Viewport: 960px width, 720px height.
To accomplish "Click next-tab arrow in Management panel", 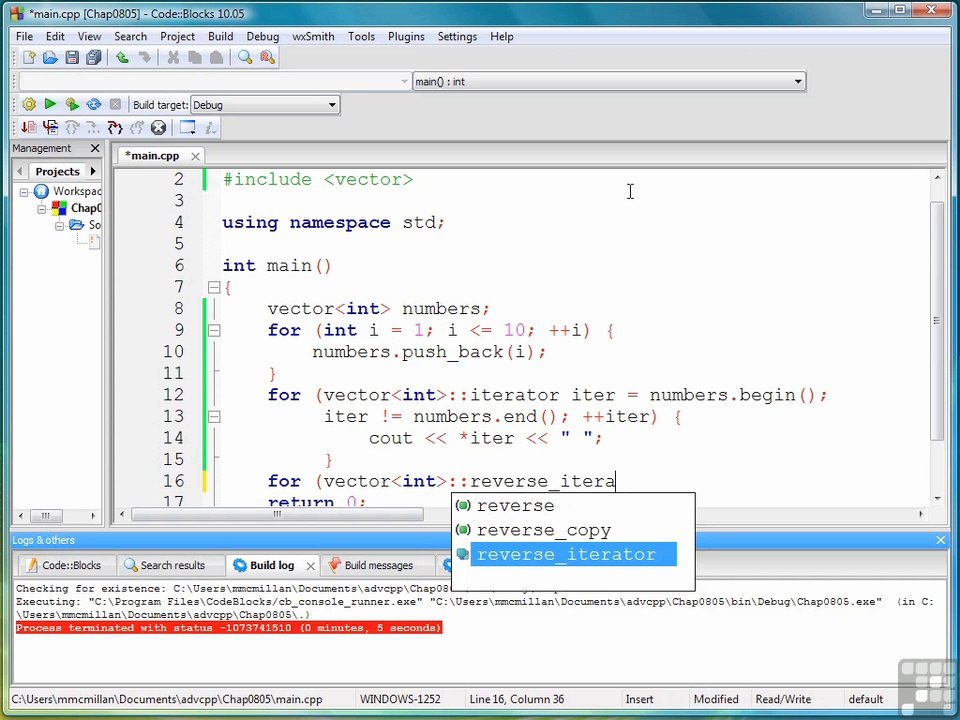I will tap(93, 171).
